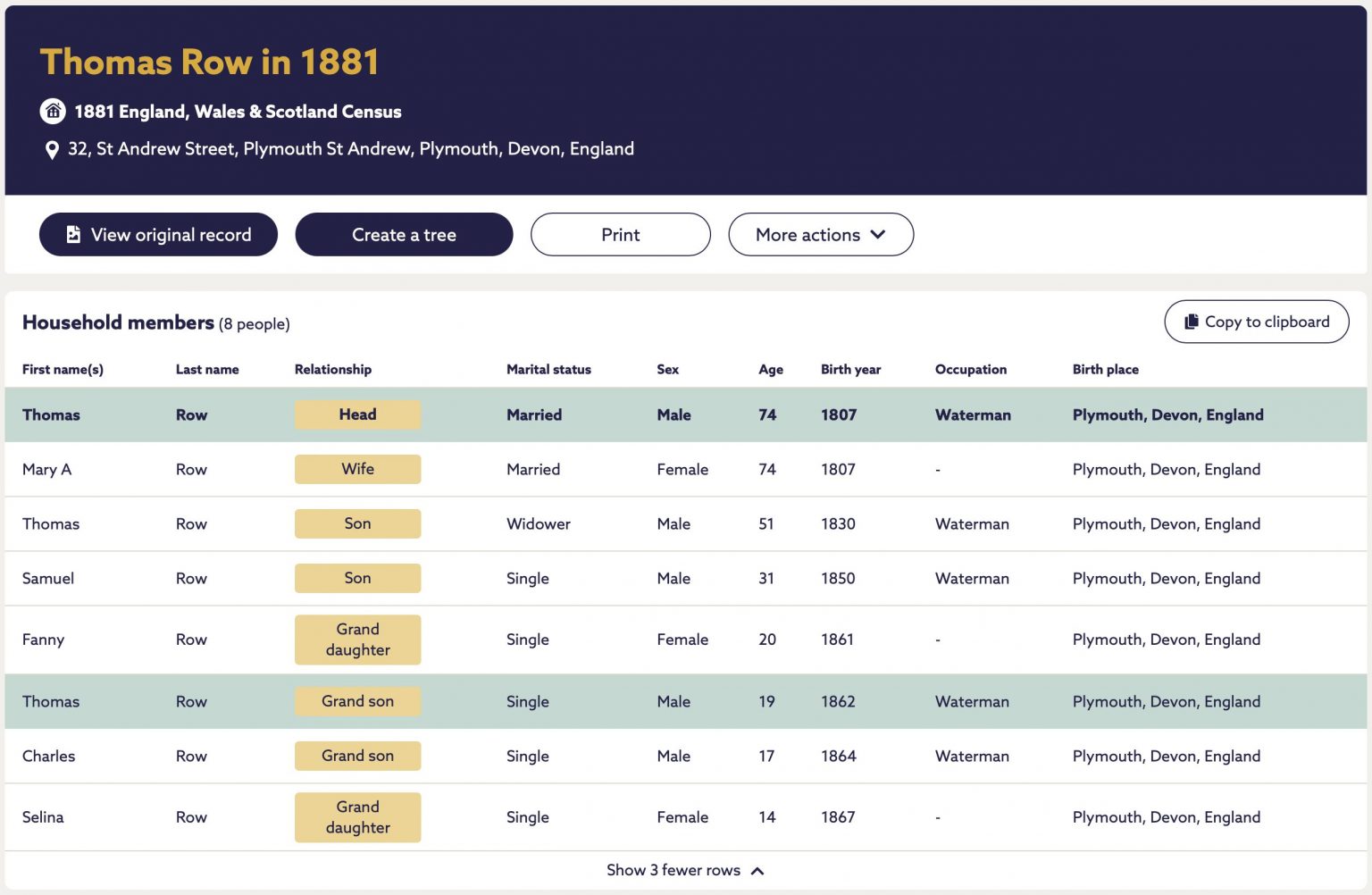1372x895 pixels.
Task: Click Grand son badge in Charles's row
Action: tap(357, 756)
